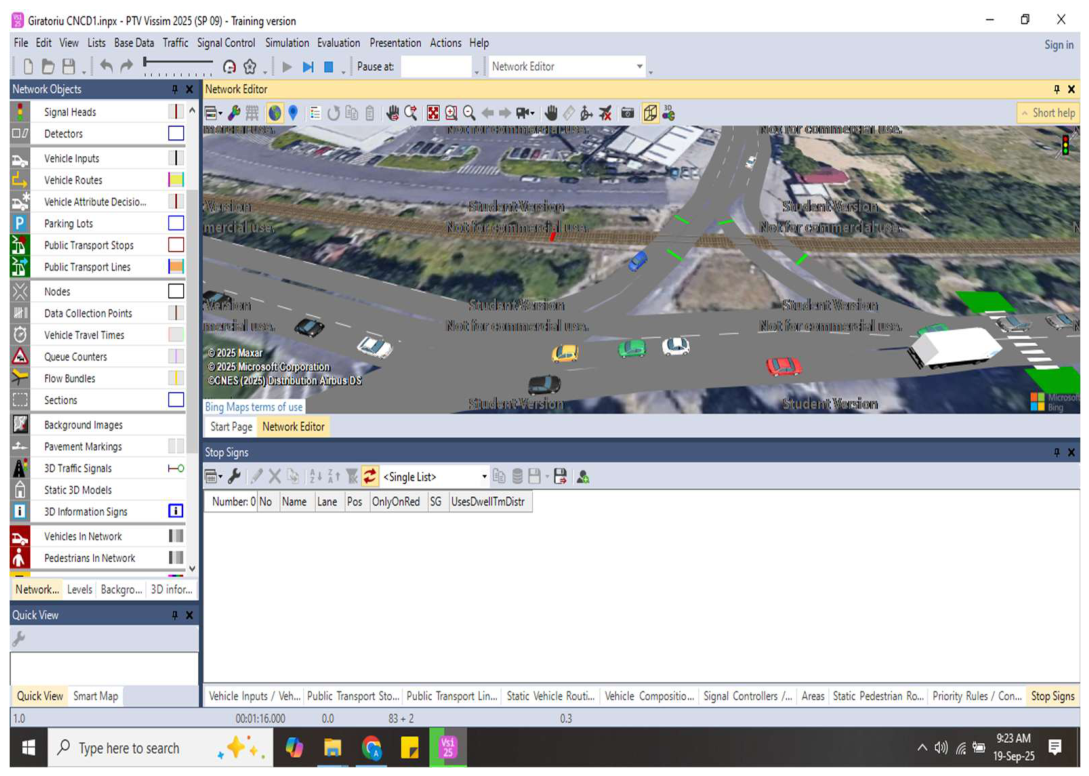
Task: Toggle Detectors visibility box
Action: (x=176, y=133)
